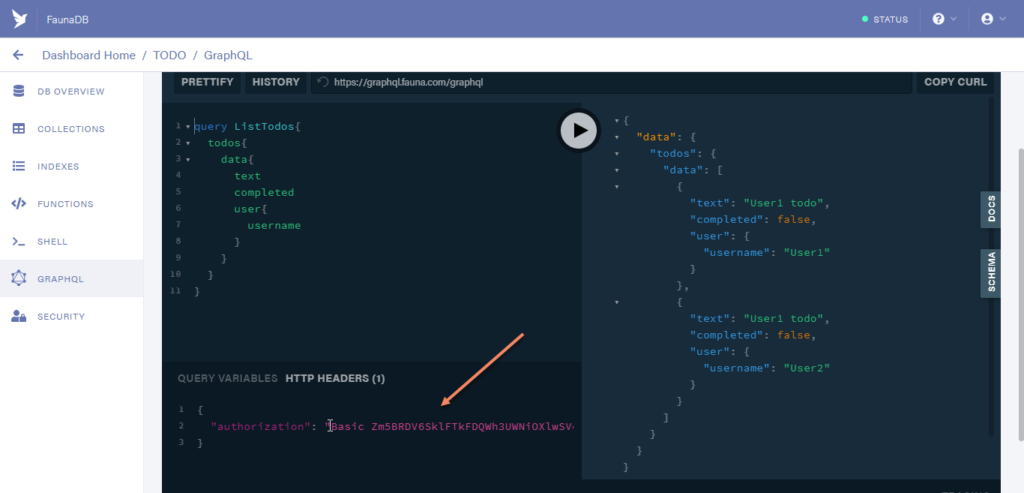
Task: Open Functions in the sidebar
Action: click(71, 204)
